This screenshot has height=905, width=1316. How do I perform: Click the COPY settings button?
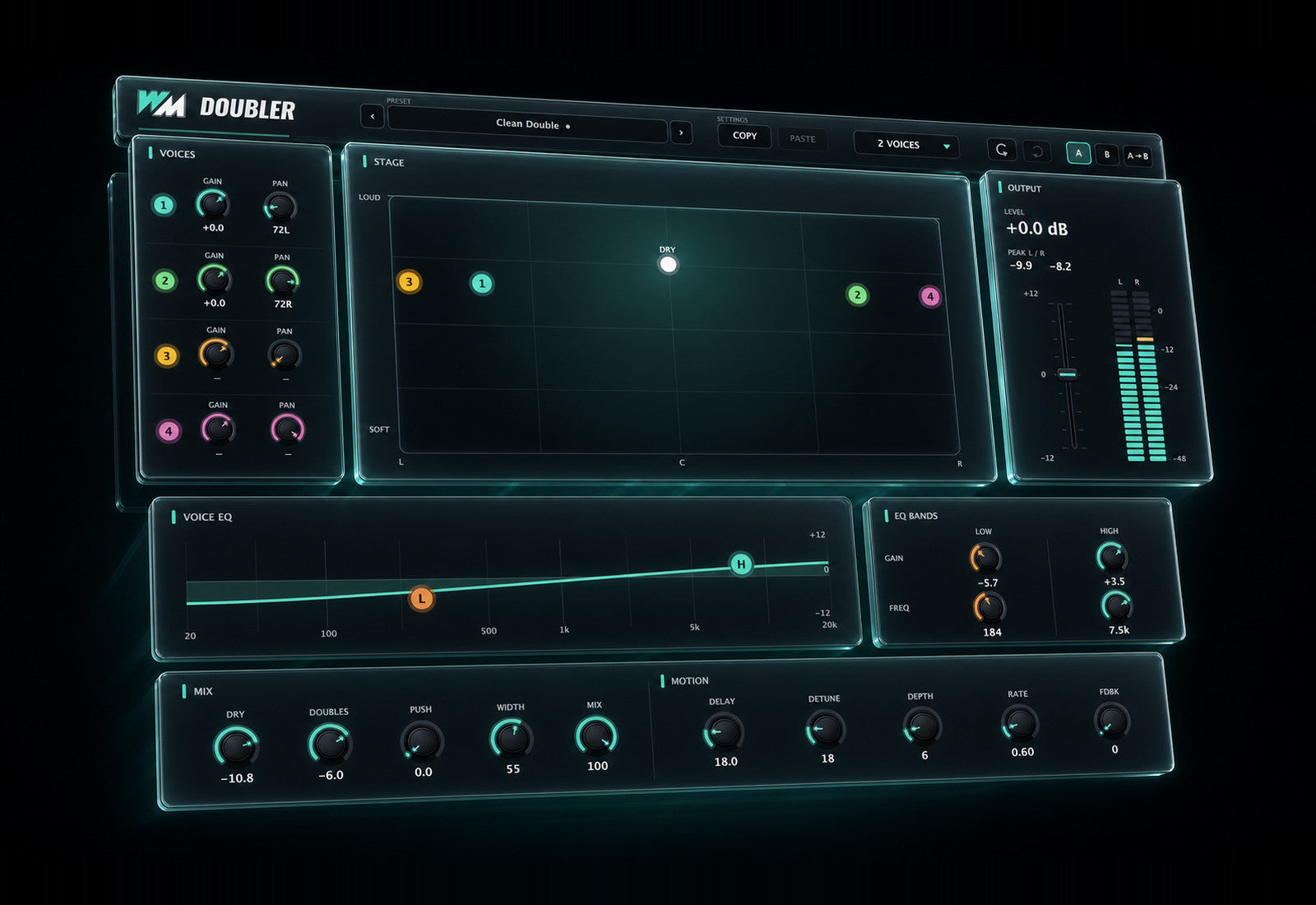pos(744,136)
